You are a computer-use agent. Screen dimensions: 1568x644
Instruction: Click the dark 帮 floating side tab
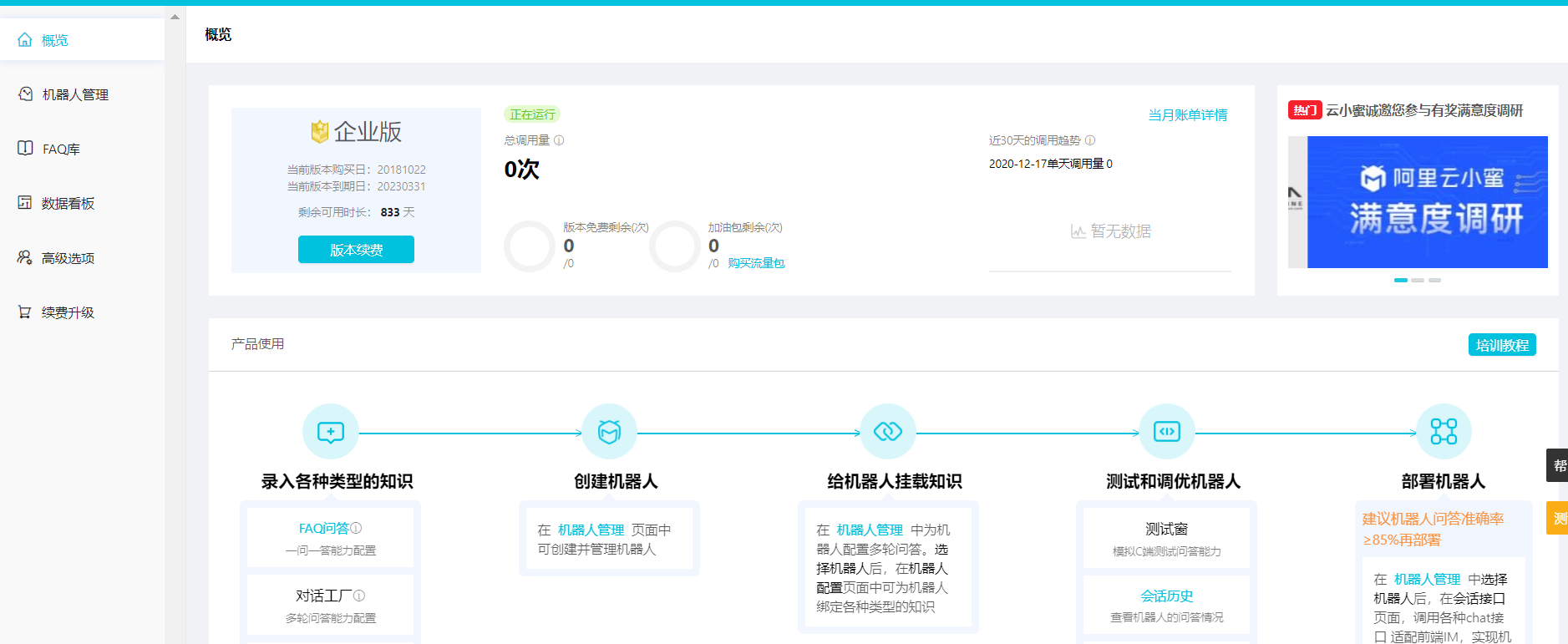click(x=1559, y=465)
